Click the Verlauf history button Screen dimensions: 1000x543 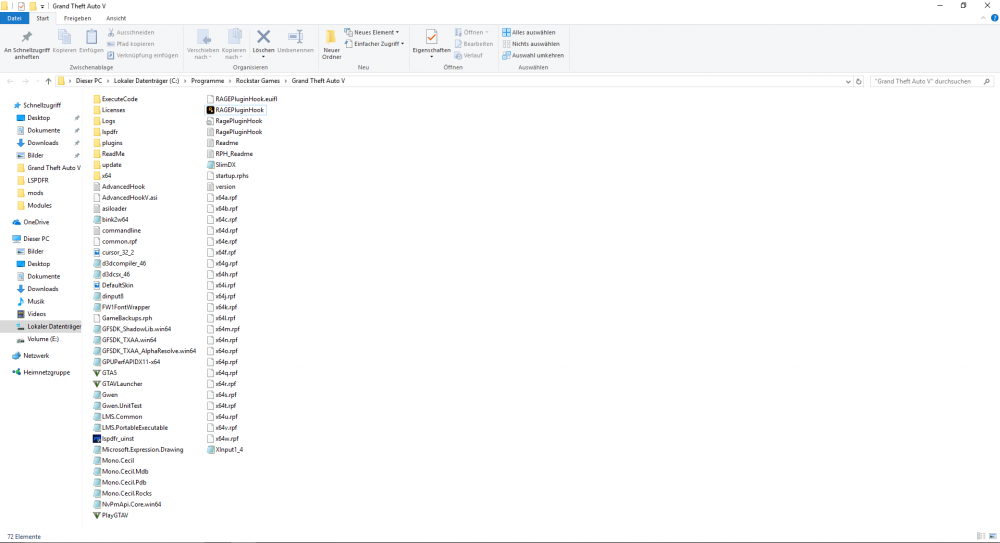tap(469, 56)
